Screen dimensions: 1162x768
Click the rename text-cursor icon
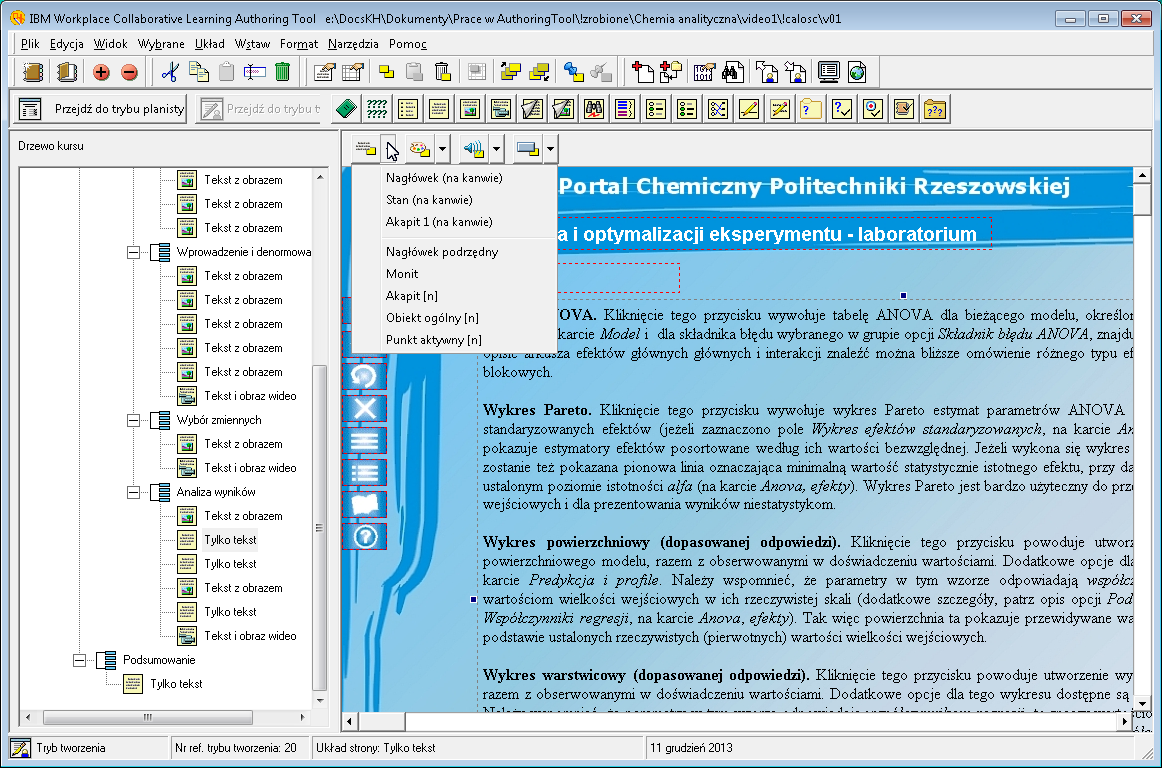254,72
